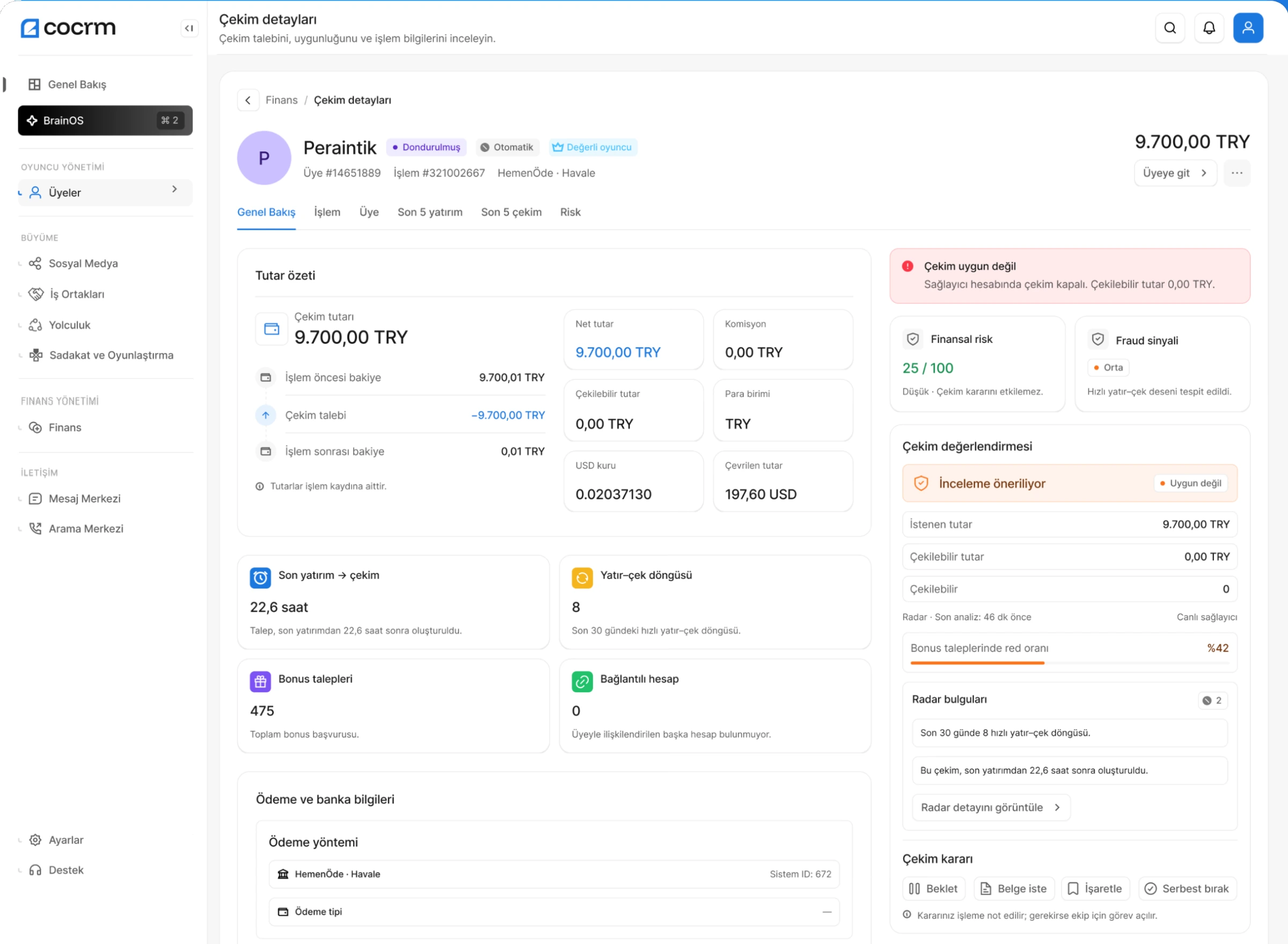
Task: Click the Finans breadcrumb link
Action: point(282,100)
